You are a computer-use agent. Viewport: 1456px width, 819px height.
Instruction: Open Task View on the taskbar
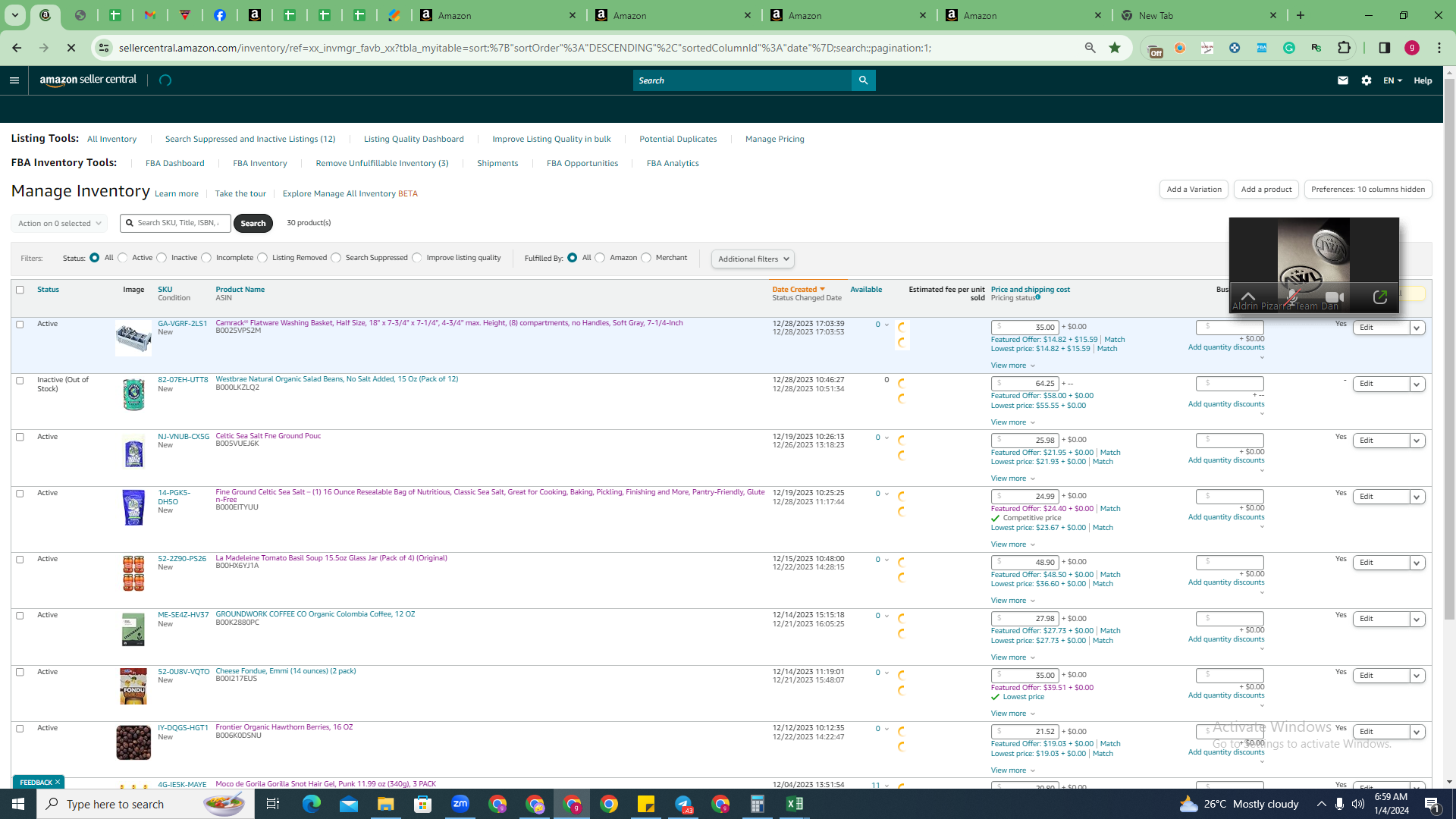click(x=273, y=804)
